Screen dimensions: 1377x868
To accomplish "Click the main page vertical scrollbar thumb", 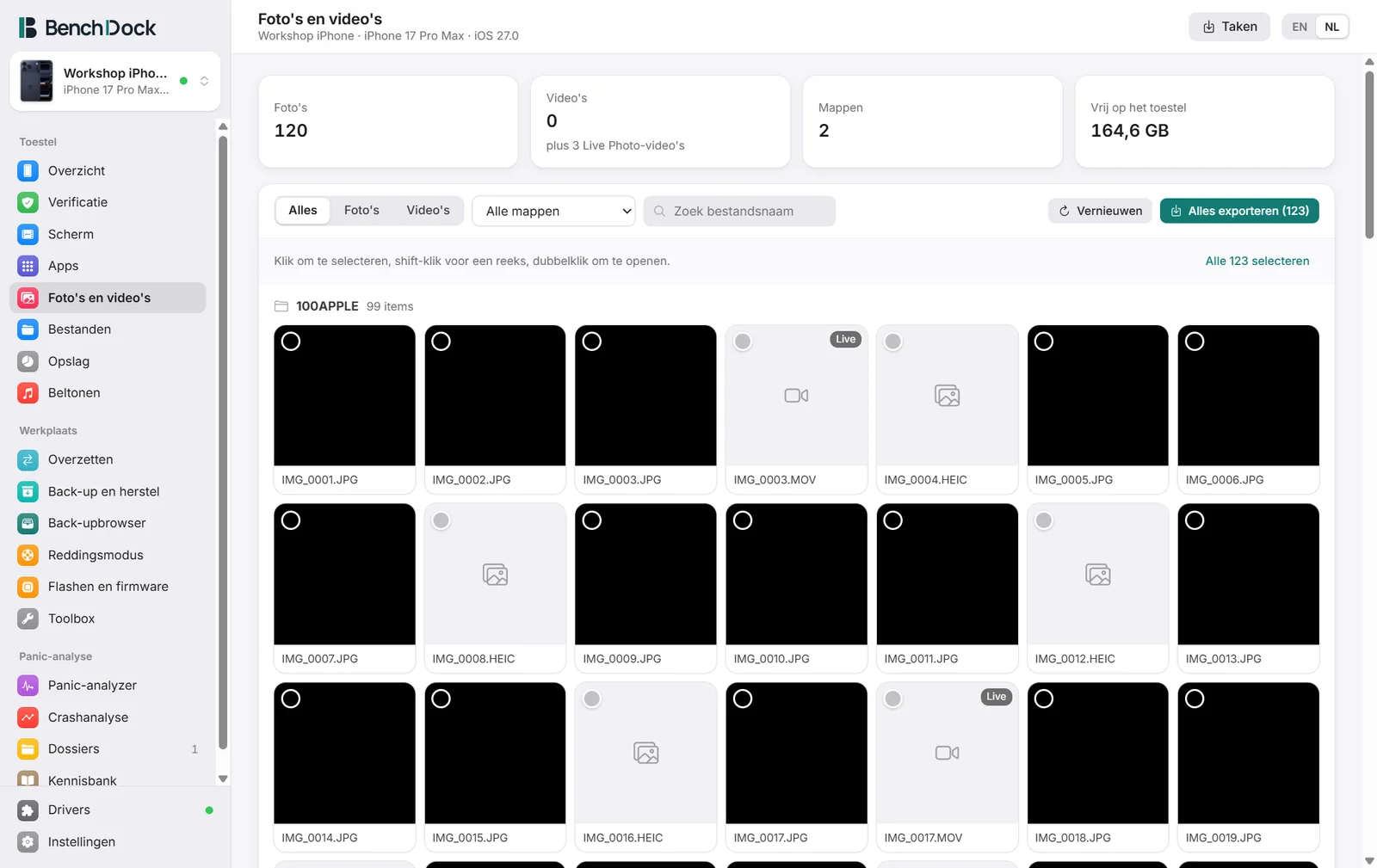I will 1369,155.
